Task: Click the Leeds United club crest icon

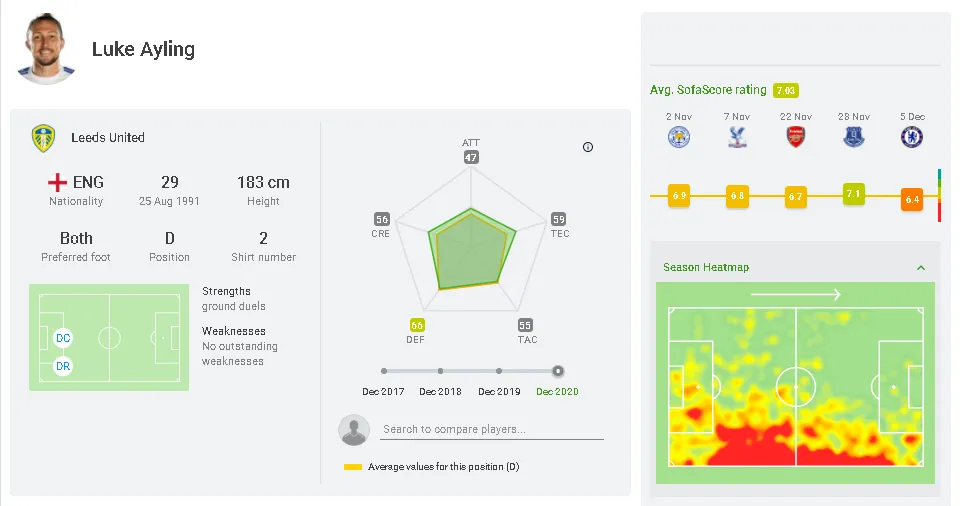Action: pyautogui.click(x=42, y=138)
